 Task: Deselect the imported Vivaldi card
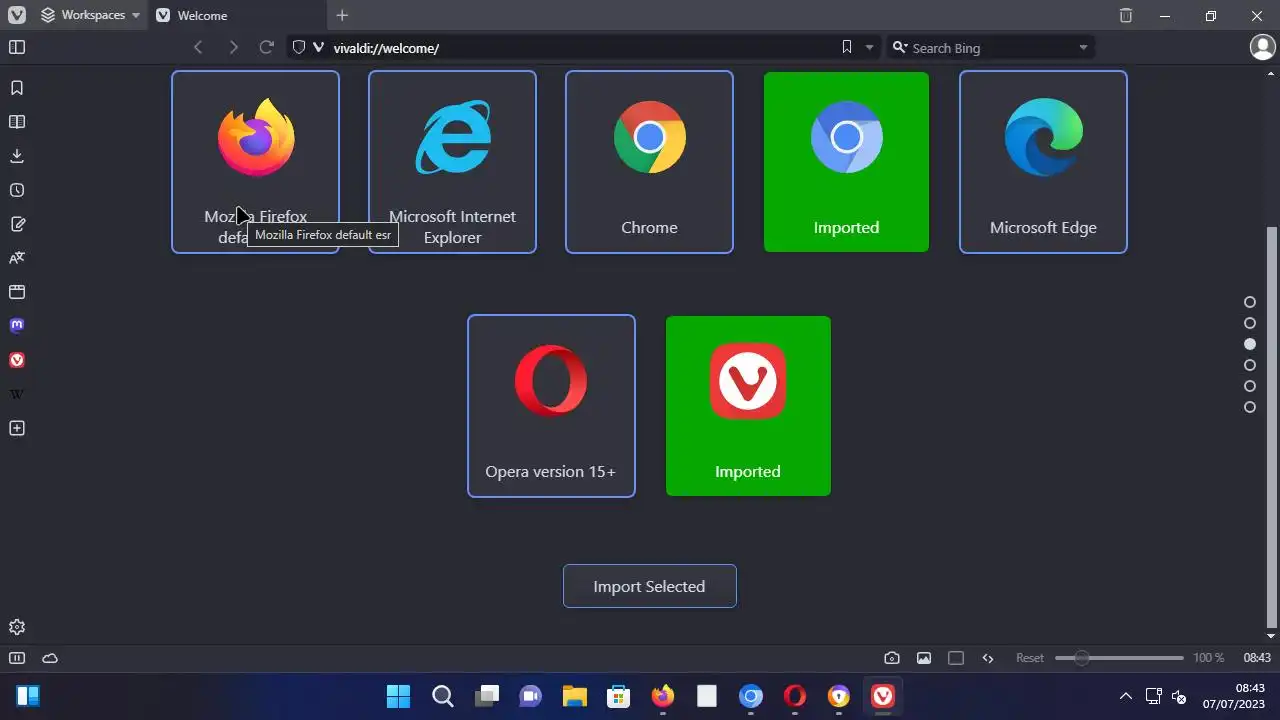coord(748,406)
